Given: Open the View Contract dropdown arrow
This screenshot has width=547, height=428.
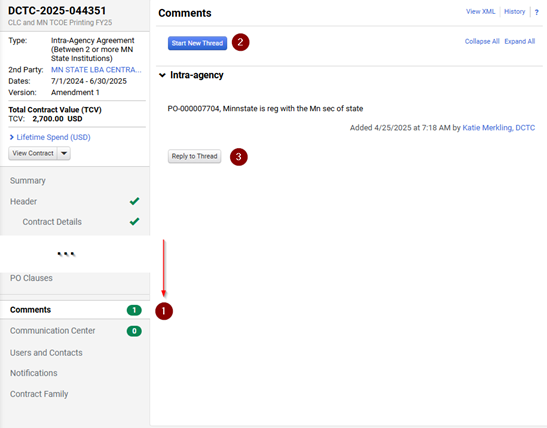Looking at the screenshot, I should pos(64,153).
